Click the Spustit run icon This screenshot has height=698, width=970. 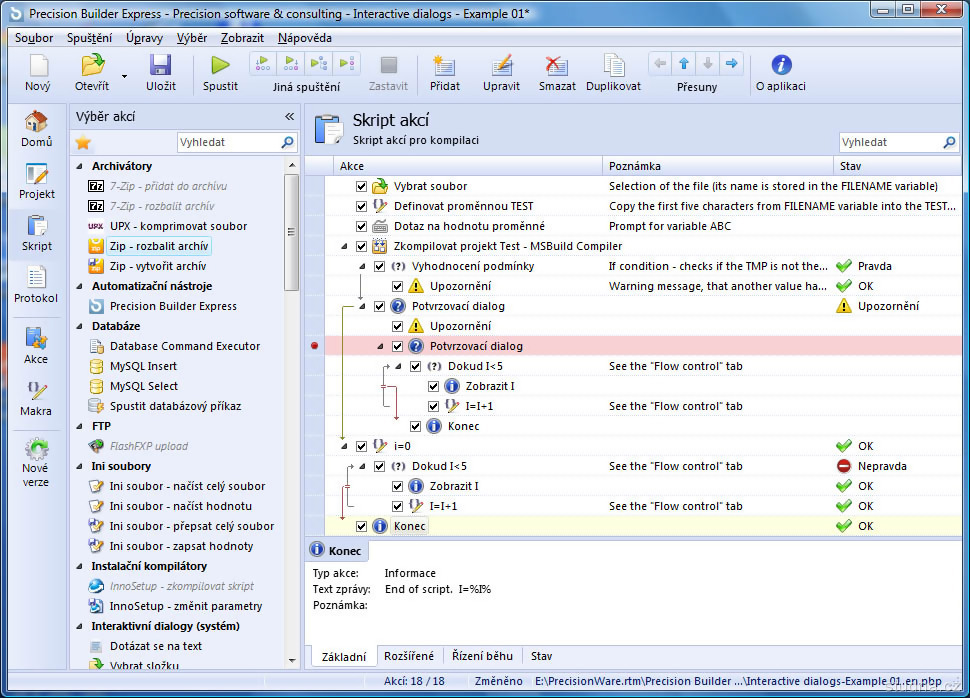click(x=220, y=66)
